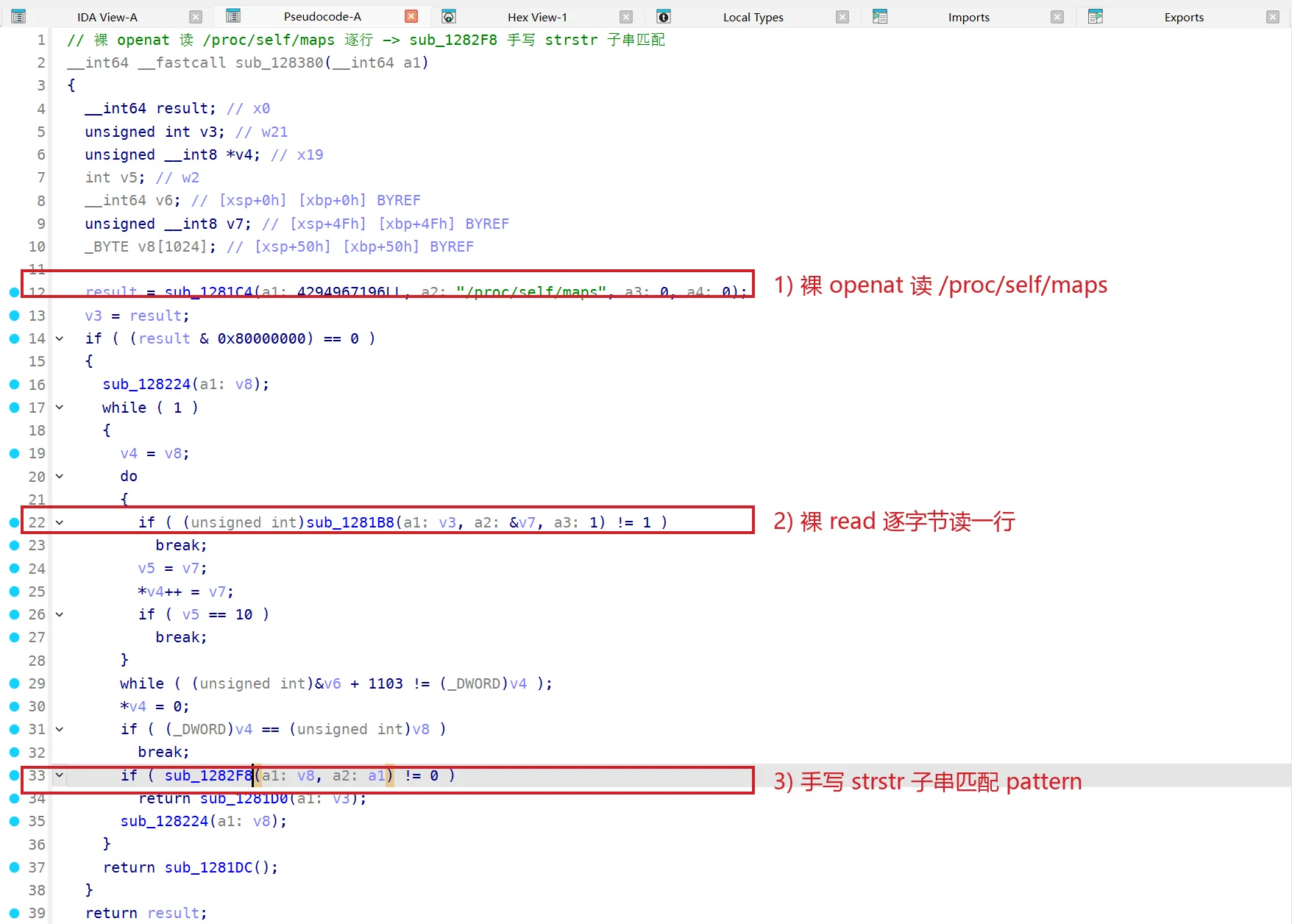Close the Hex View-1 tab

(x=626, y=17)
